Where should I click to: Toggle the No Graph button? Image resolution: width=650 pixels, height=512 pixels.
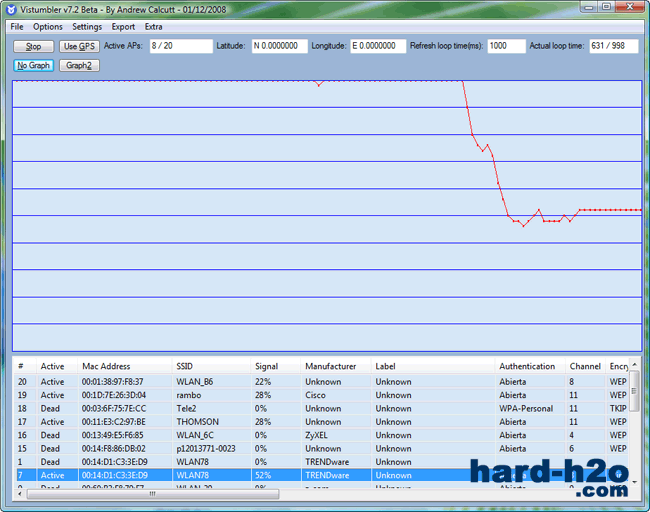(34, 65)
